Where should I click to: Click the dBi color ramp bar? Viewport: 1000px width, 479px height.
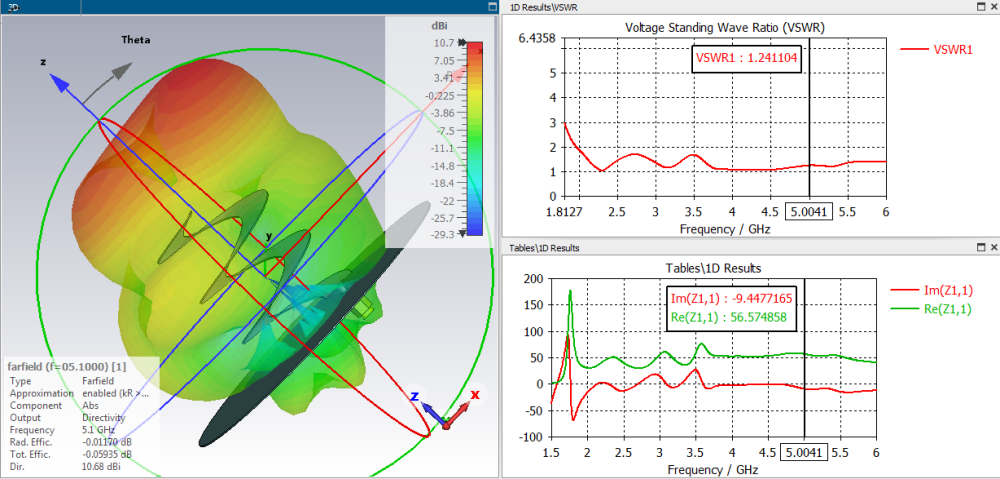point(474,139)
